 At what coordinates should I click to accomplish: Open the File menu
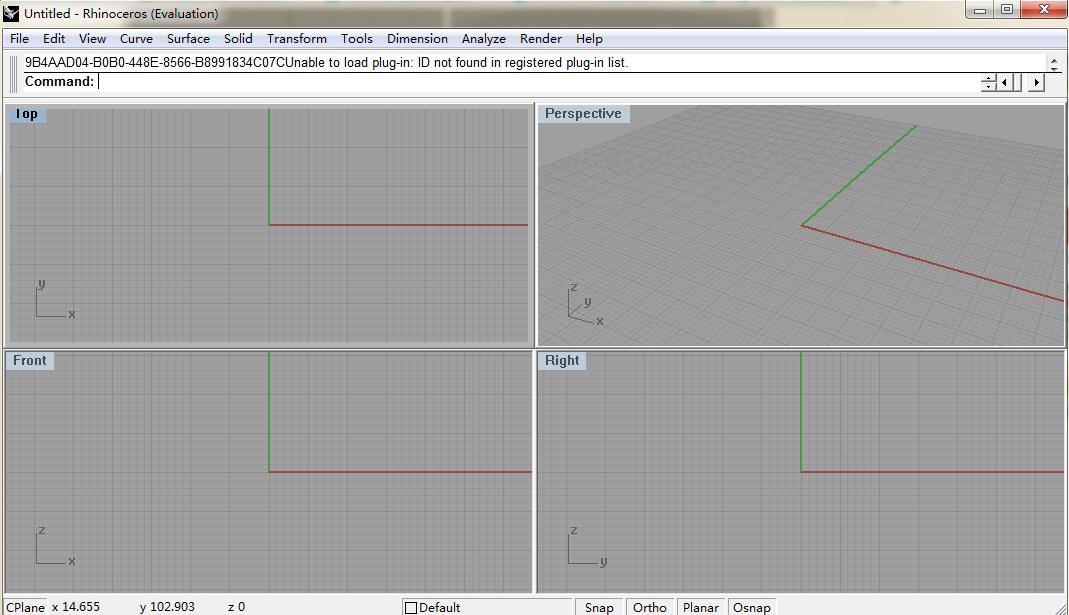19,39
